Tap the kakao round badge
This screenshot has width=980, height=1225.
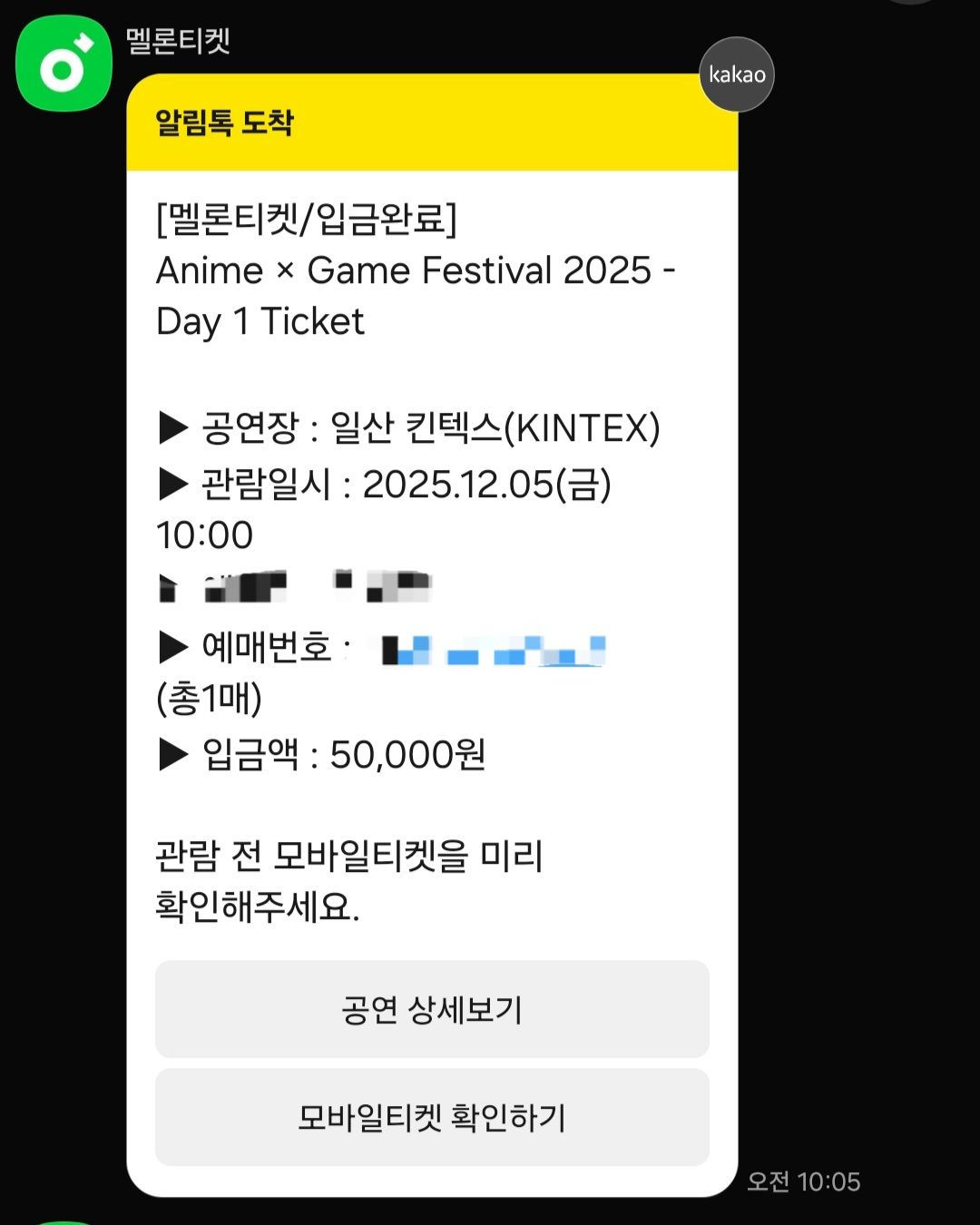(736, 74)
